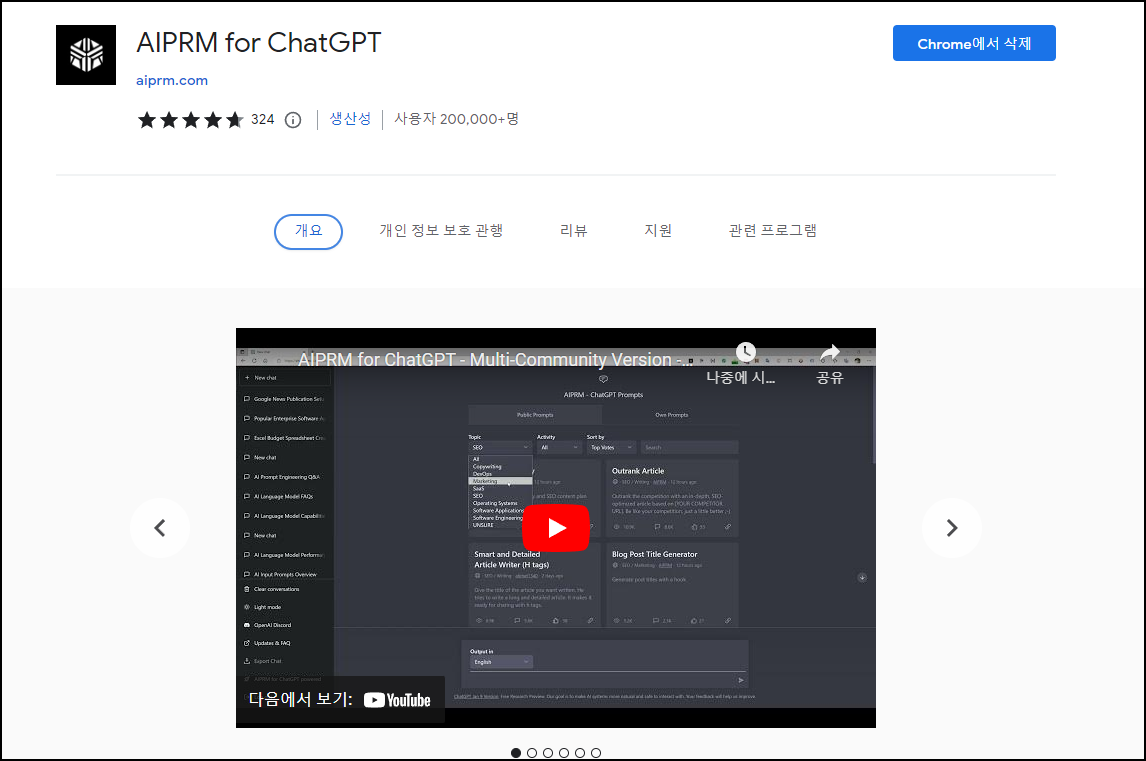Switch to the 개인 정보 보호 관행 tab
This screenshot has height=761, width=1146.
pos(441,231)
